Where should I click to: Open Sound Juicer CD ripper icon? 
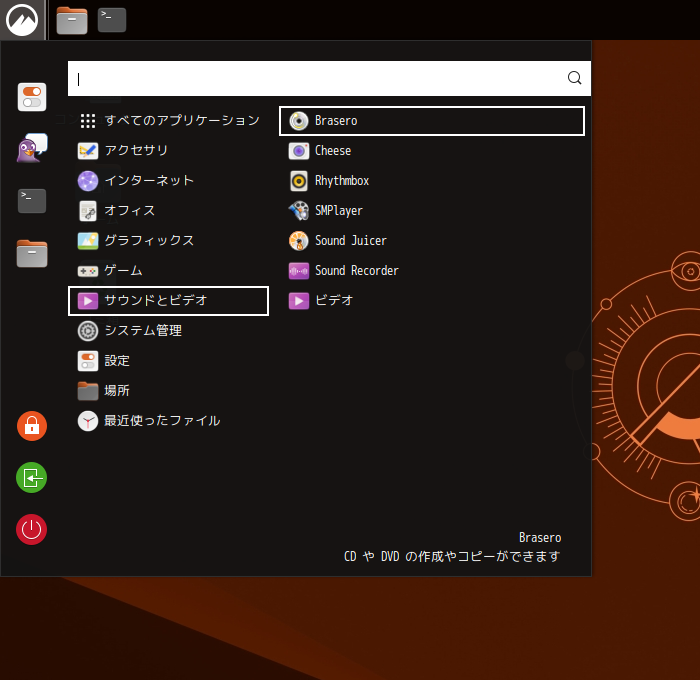(299, 241)
